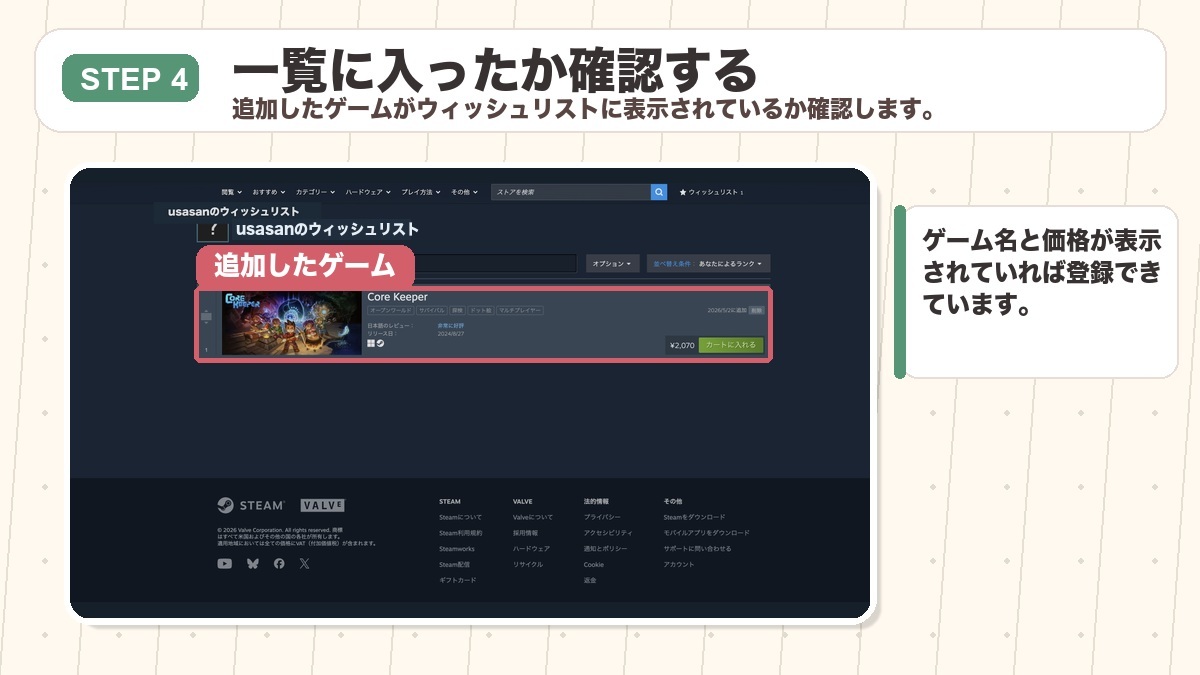This screenshot has width=1200, height=675.
Task: Open the 返金 footer link
Action: coord(590,581)
